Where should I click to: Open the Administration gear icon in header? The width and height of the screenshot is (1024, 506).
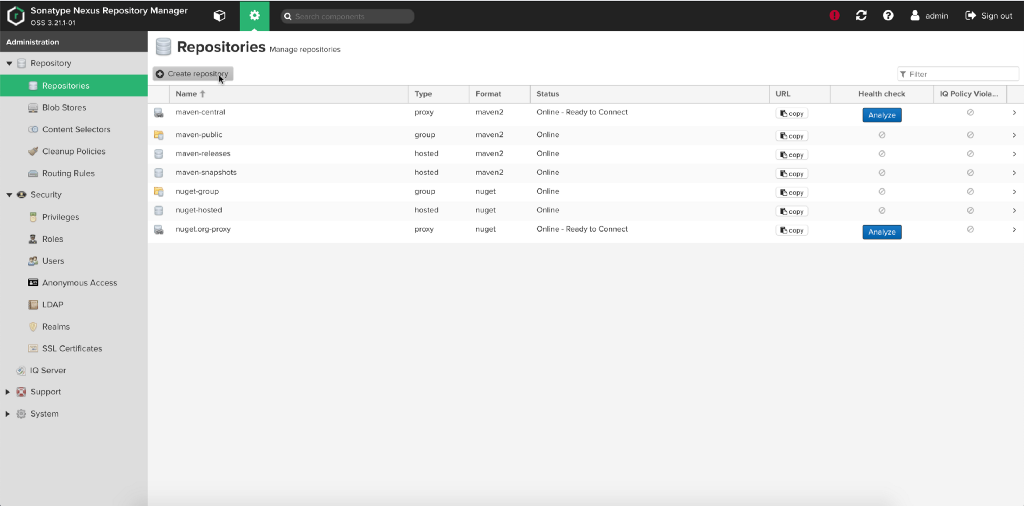[255, 16]
